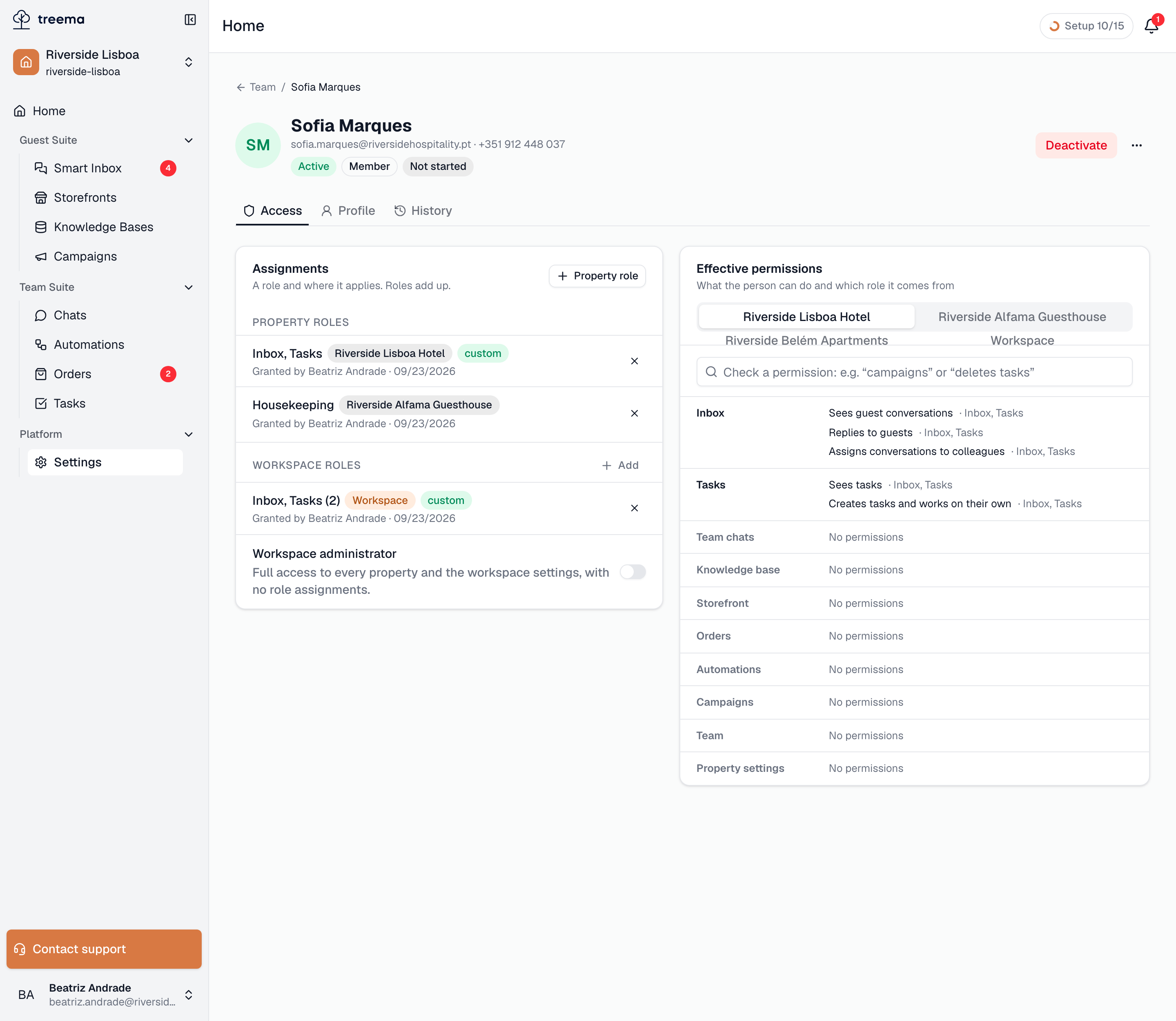Open the Beatriz Andrade account menu

coord(104,995)
